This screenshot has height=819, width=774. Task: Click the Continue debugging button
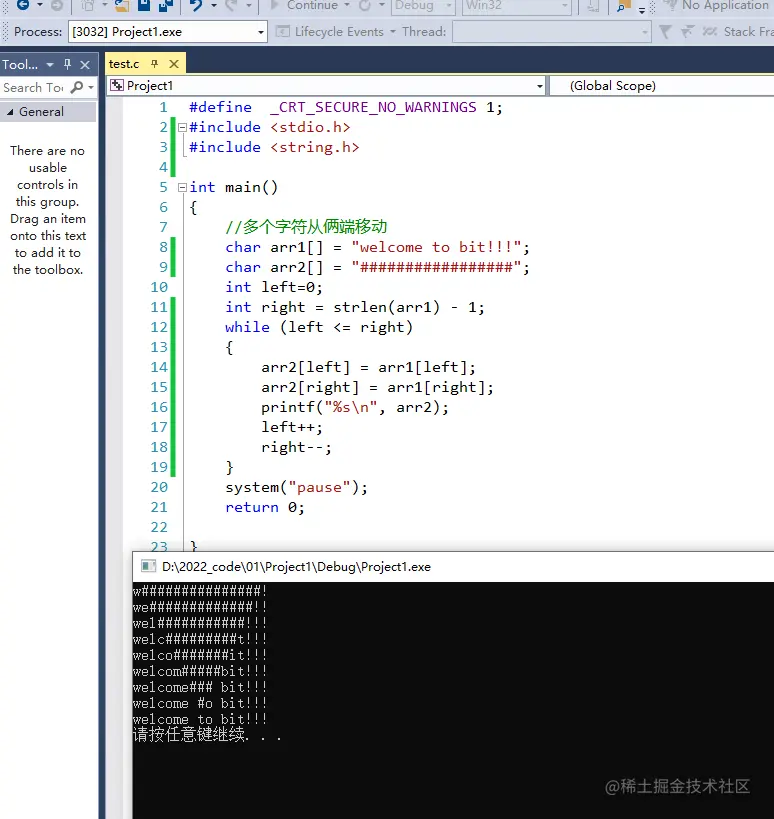[304, 5]
